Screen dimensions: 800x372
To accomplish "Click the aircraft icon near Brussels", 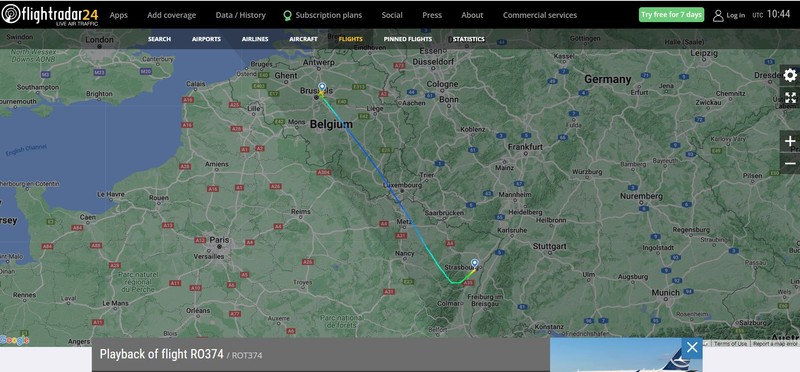I will [x=321, y=94].
